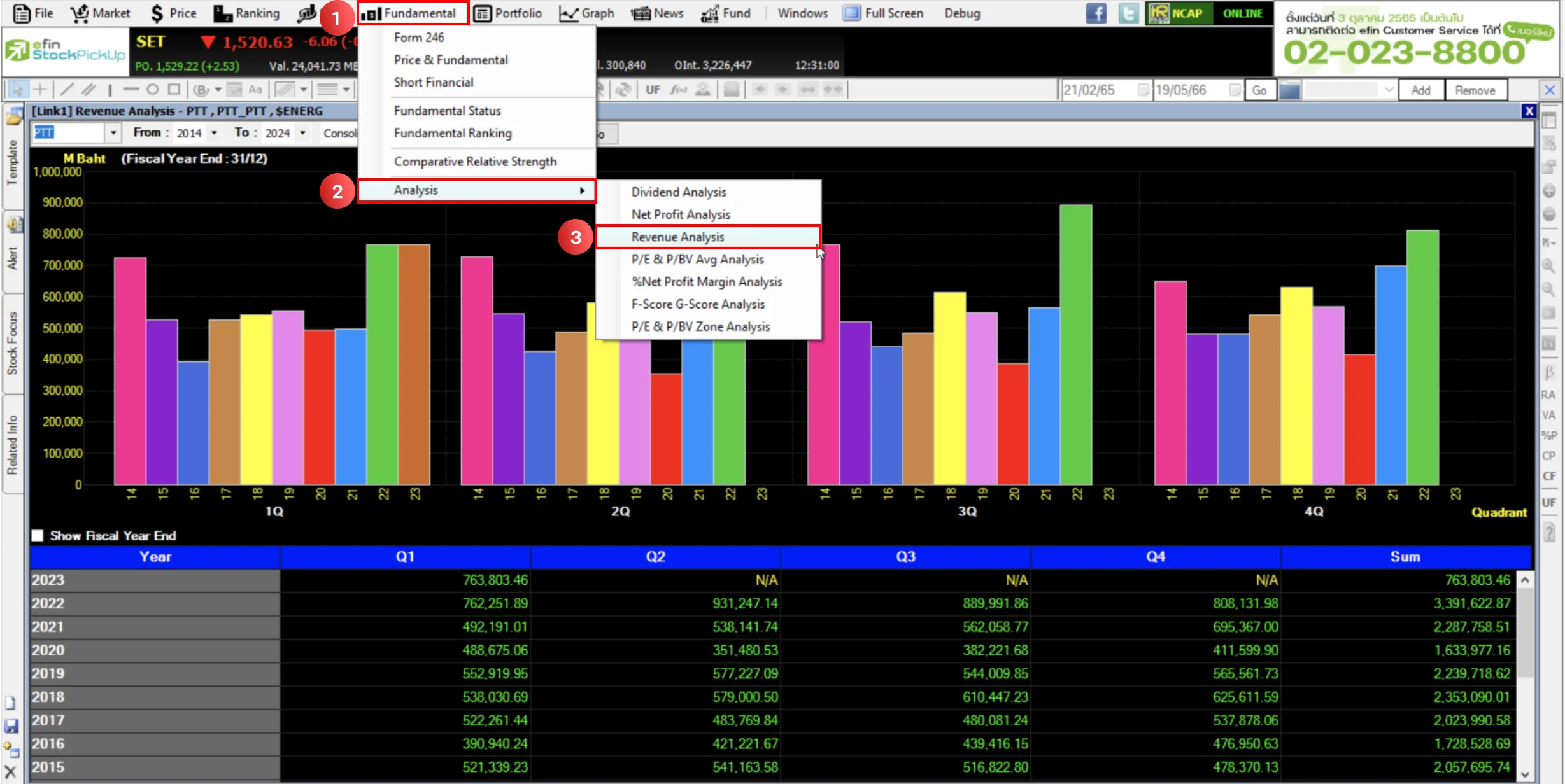
Task: Click the save disk icon in left sidebar
Action: click(11, 726)
